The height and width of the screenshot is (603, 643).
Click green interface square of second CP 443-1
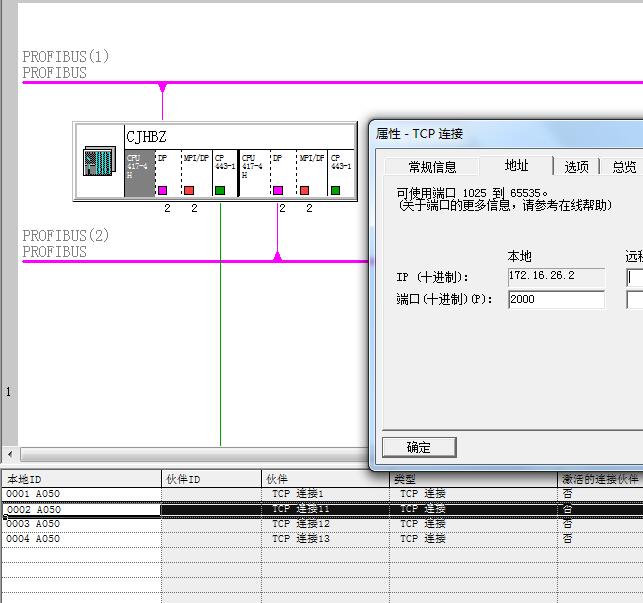335,190
